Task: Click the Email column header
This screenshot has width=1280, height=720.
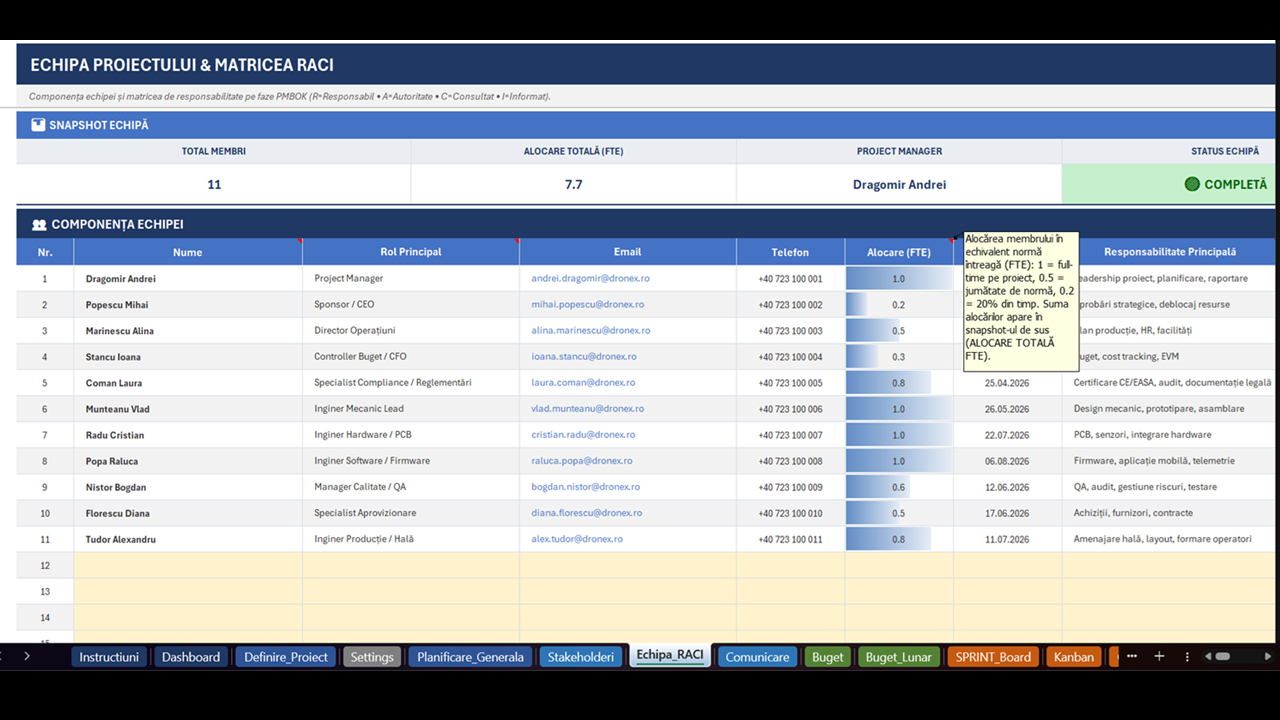Action: tap(628, 252)
